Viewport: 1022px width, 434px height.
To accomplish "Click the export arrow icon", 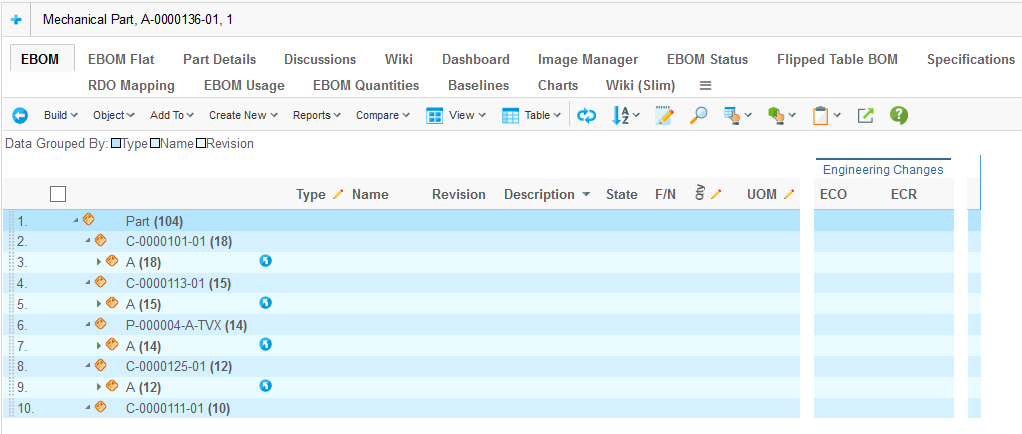I will [x=866, y=116].
